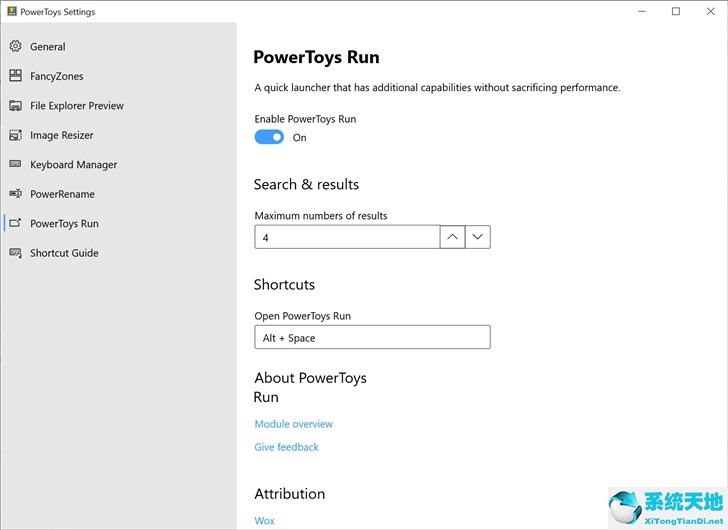Switch to Keyboard Manager page
728x530 pixels.
73,165
